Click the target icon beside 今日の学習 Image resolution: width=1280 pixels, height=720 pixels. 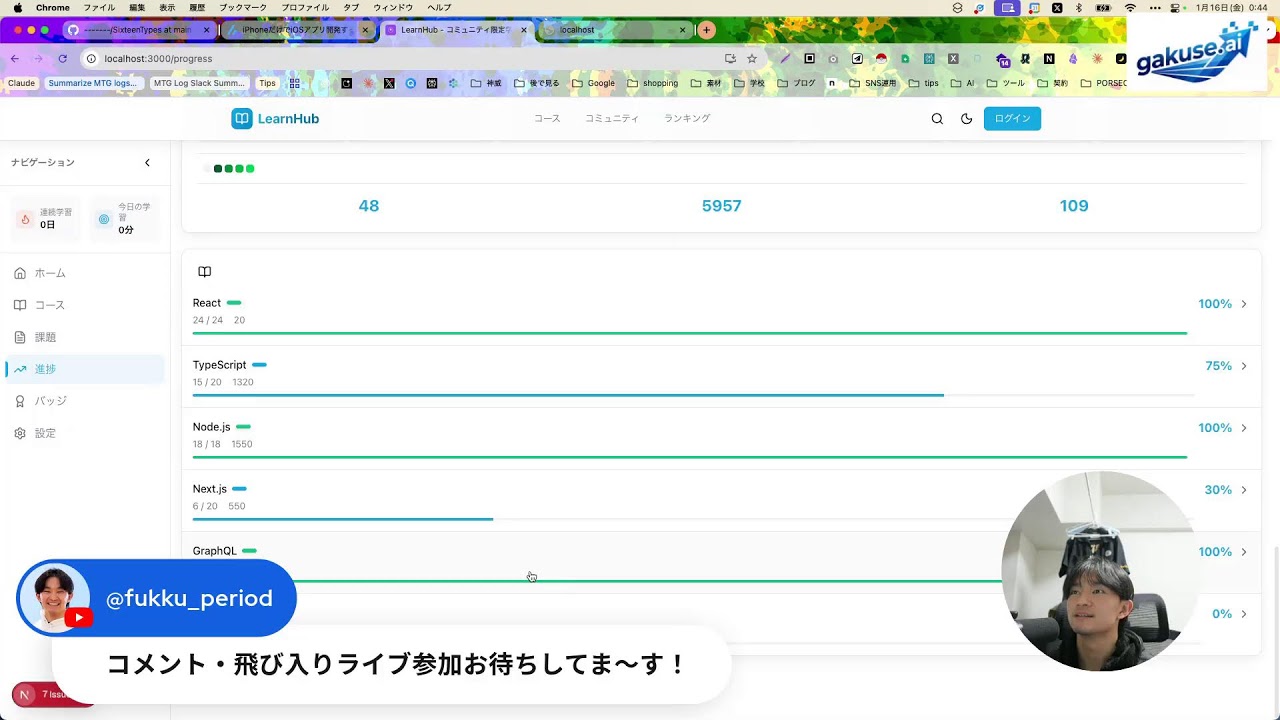tap(104, 219)
